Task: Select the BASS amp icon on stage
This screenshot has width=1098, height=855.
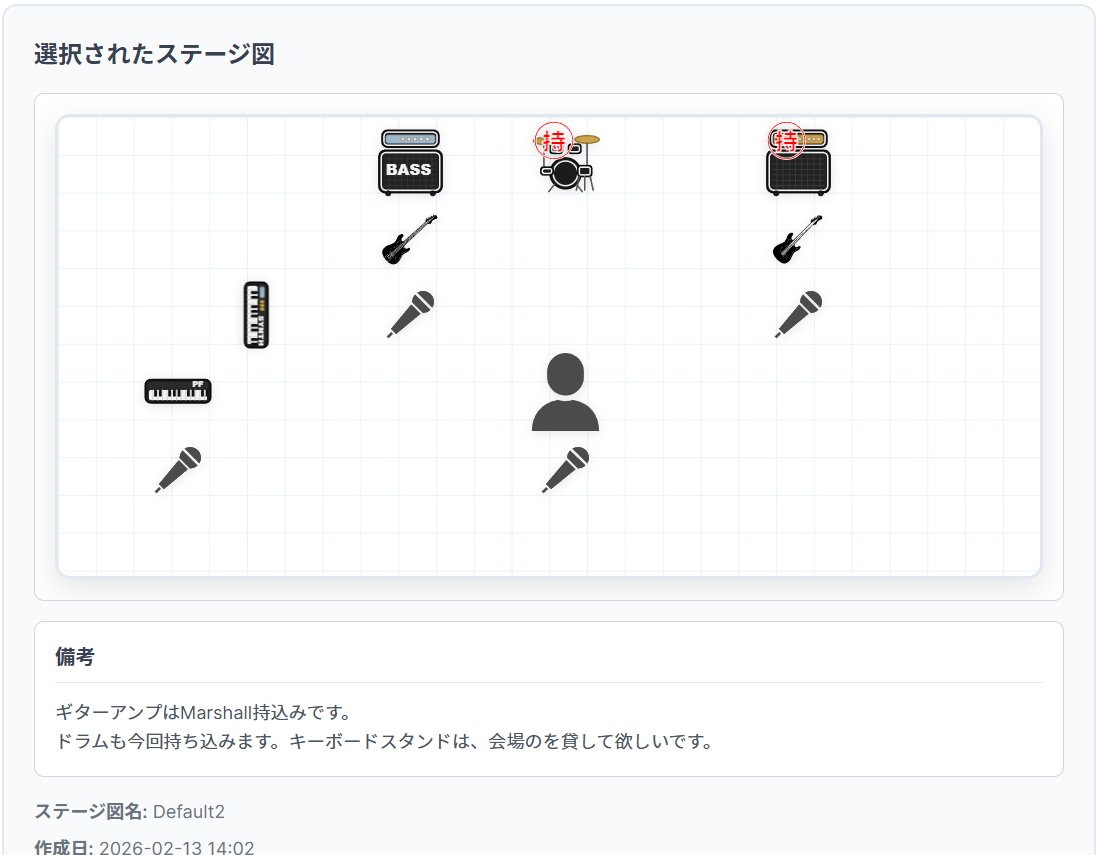Action: [409, 160]
